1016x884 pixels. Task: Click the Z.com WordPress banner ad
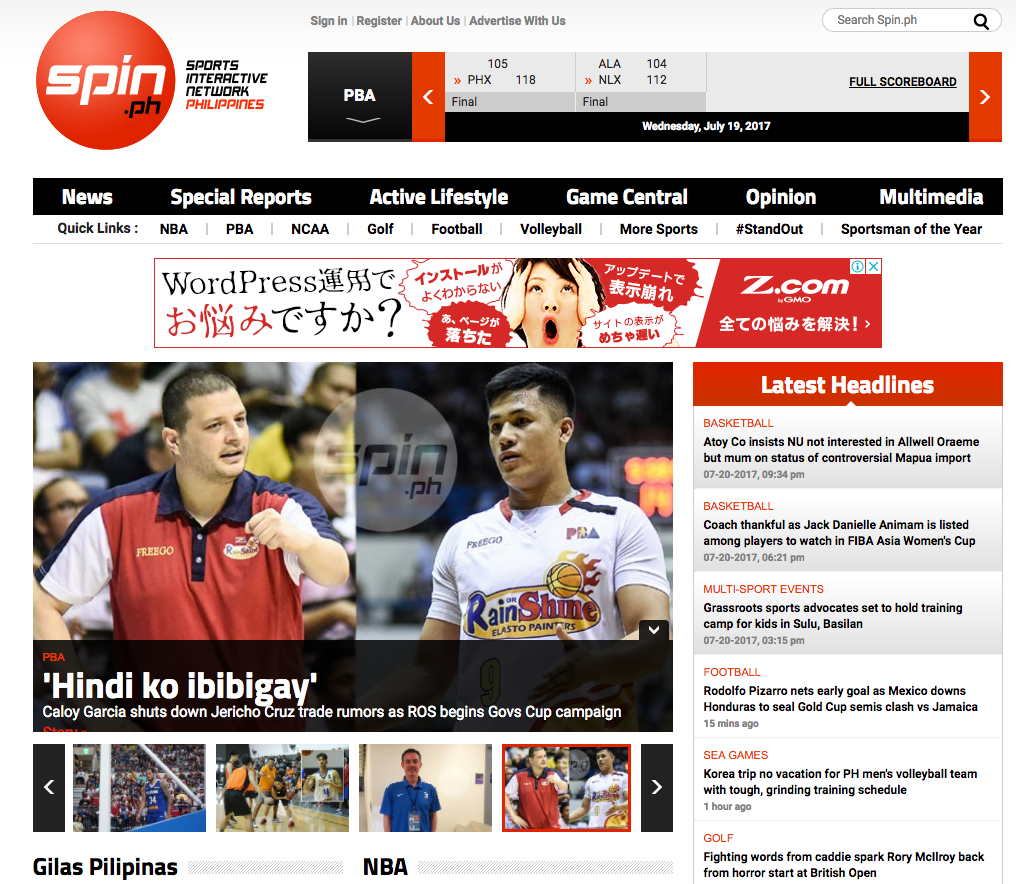518,303
